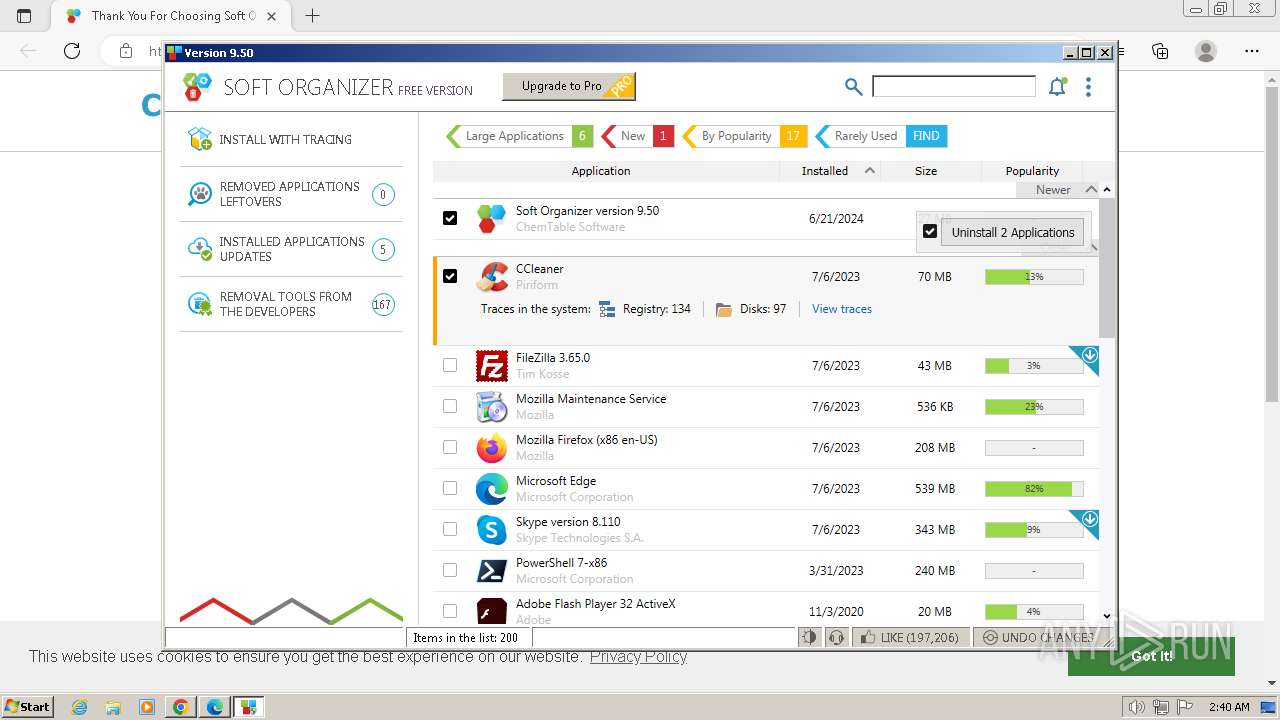This screenshot has width=1280, height=720.
Task: Open the support headset icon in status bar
Action: tap(837, 637)
